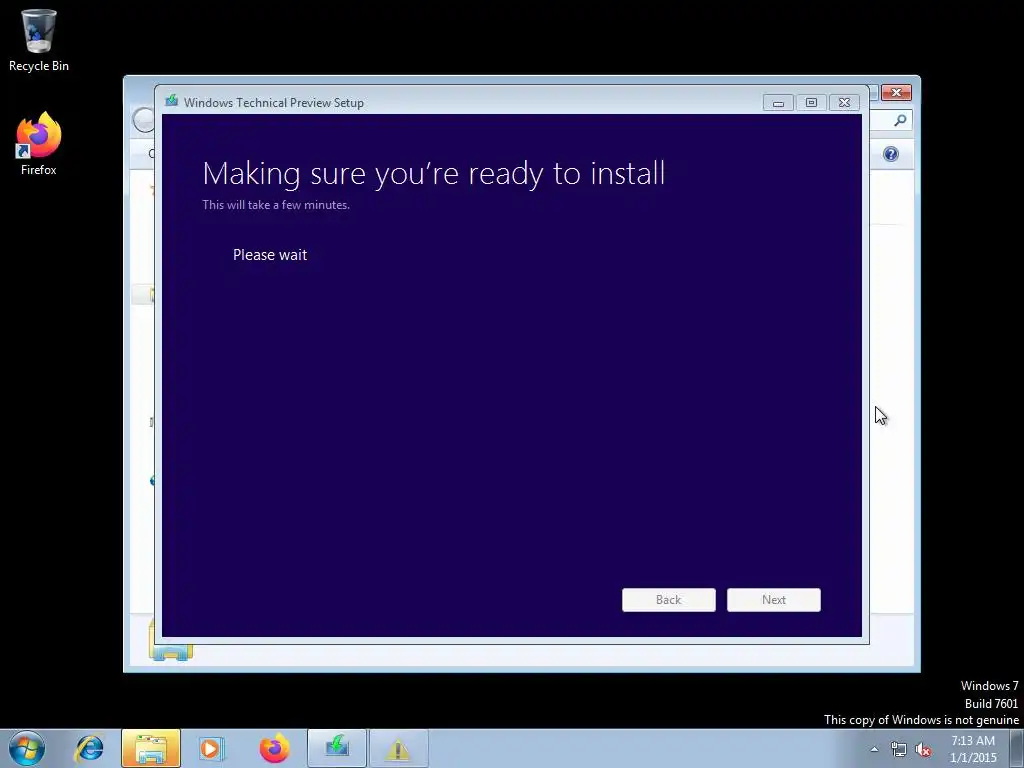The image size is (1024, 768).
Task: Open the Windows Start menu orb
Action: (x=27, y=748)
